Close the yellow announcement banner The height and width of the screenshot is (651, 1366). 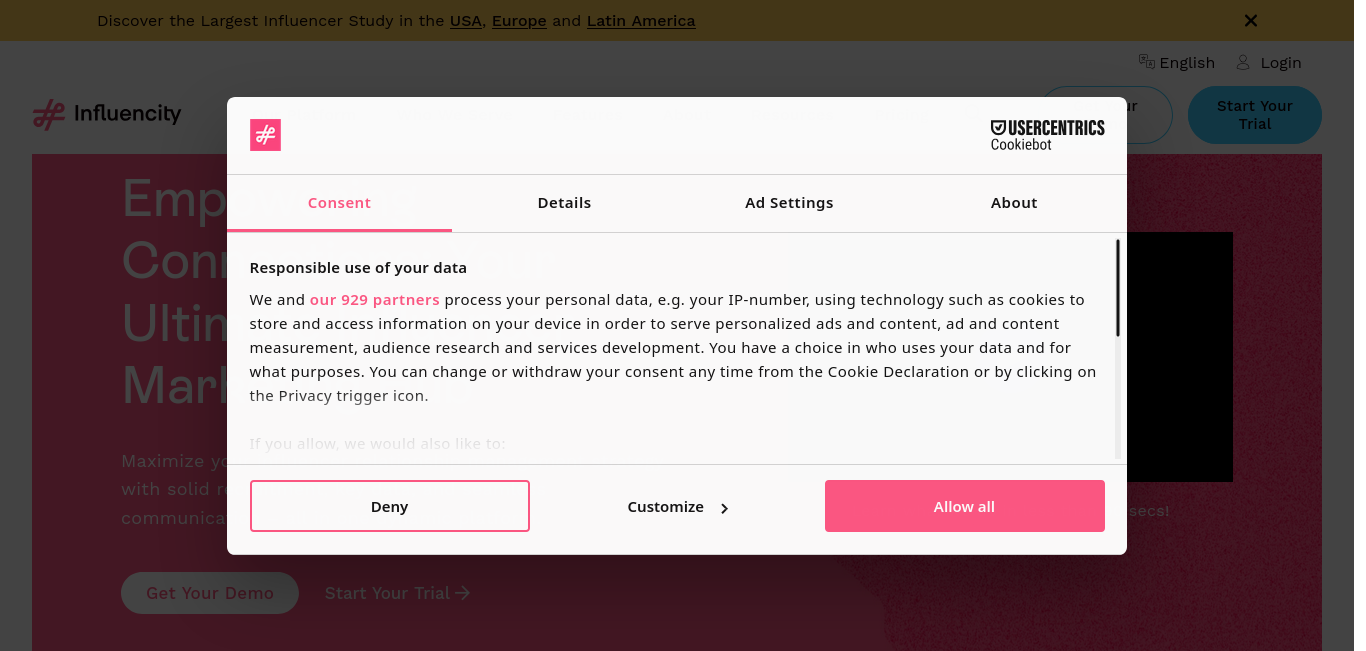(x=1250, y=20)
